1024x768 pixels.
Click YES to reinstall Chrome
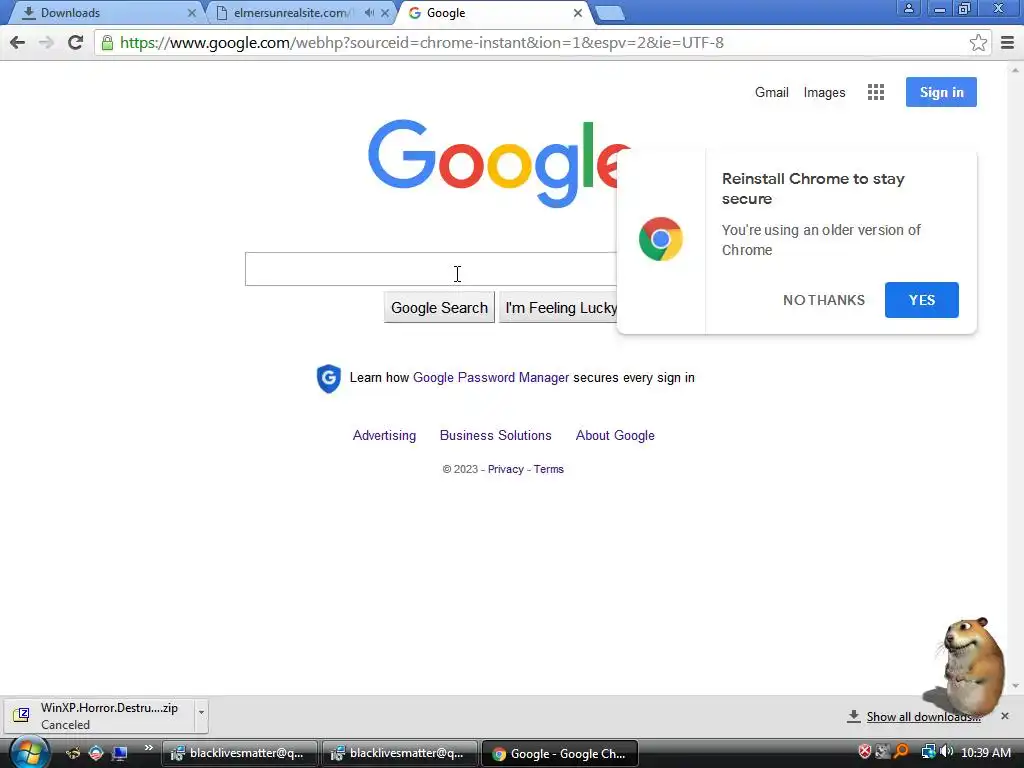(921, 300)
